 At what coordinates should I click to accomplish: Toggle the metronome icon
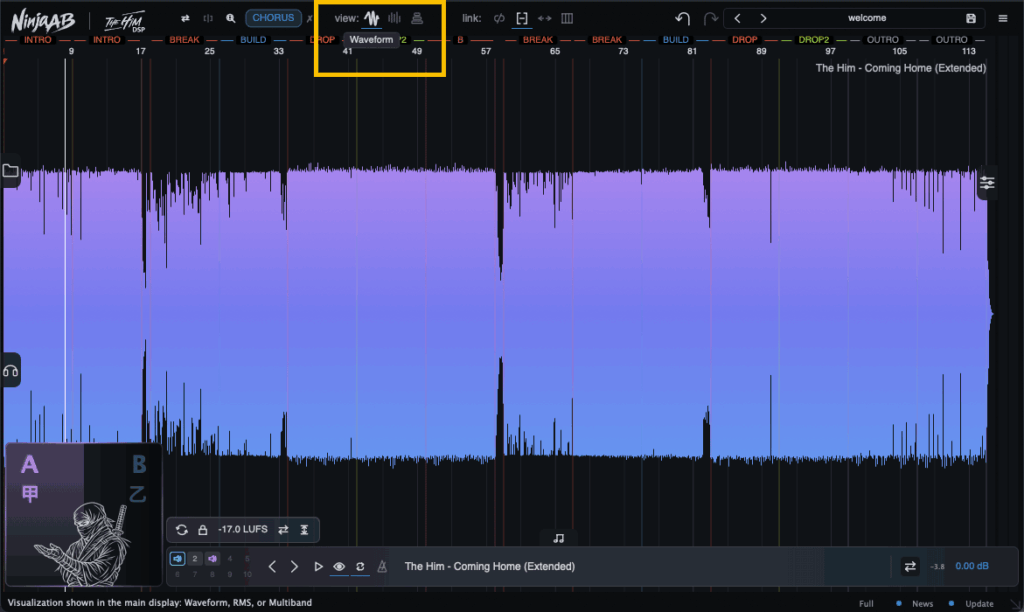[x=382, y=566]
